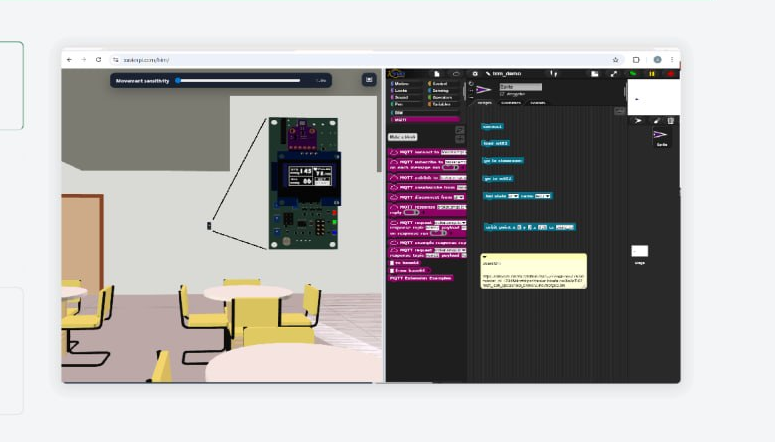Edit the sprite name field
This screenshot has height=442, width=775.
point(520,87)
